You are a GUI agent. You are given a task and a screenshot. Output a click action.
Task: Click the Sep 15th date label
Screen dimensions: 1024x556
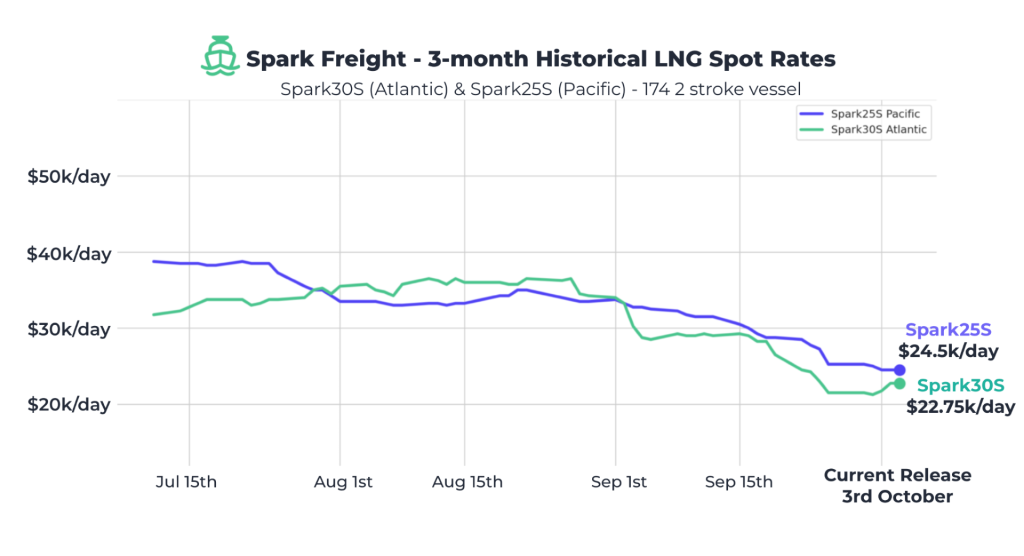(739, 482)
